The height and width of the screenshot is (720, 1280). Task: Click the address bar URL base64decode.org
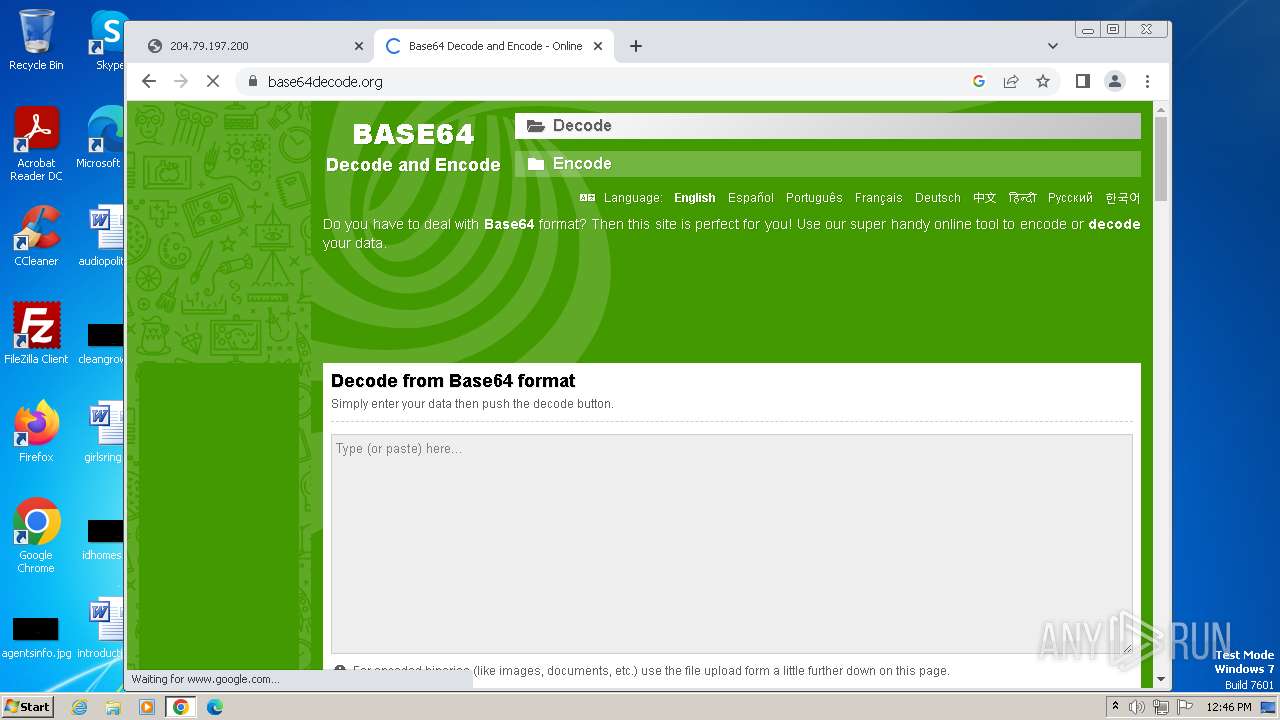pyautogui.click(x=325, y=82)
